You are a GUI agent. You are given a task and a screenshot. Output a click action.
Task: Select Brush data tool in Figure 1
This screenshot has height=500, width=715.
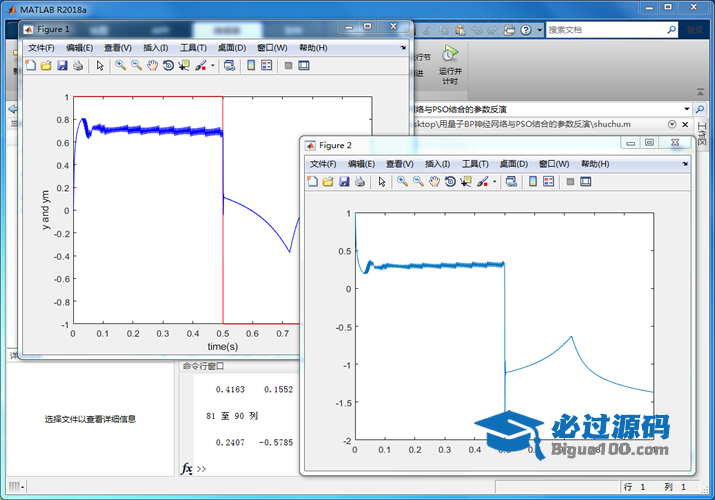tap(201, 66)
